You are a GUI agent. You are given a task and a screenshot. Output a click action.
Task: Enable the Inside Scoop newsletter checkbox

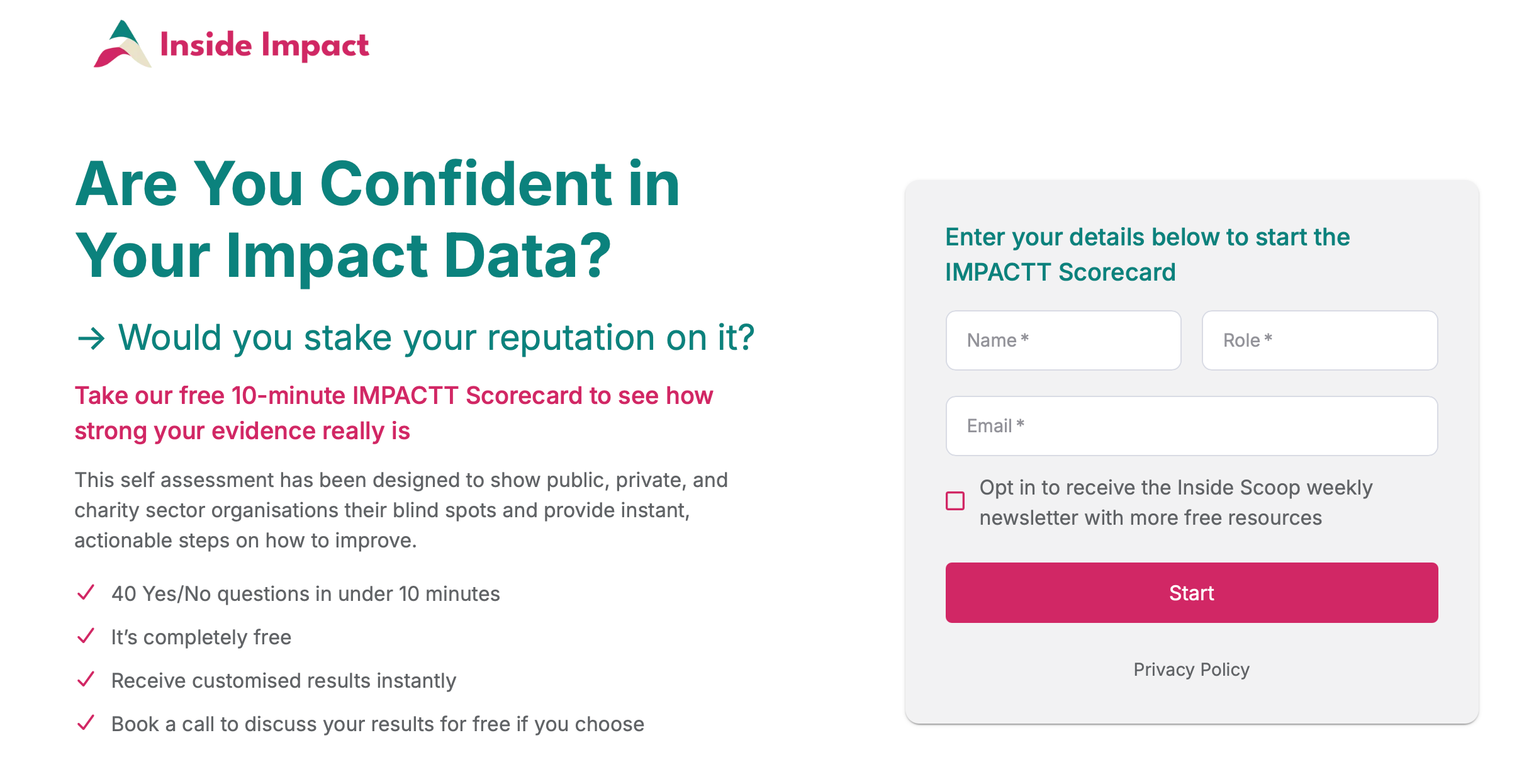[955, 501]
